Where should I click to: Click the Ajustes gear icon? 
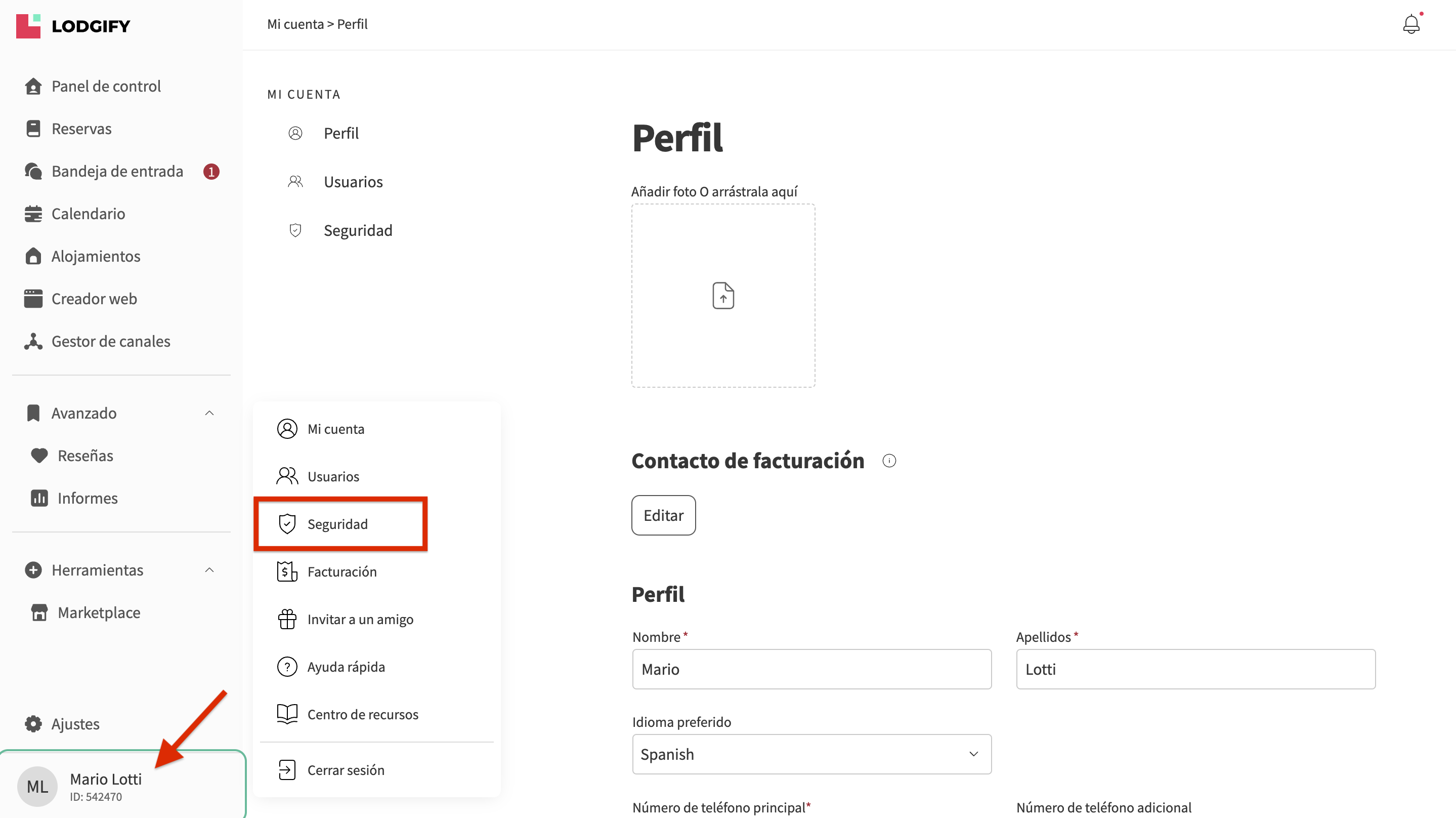point(33,723)
